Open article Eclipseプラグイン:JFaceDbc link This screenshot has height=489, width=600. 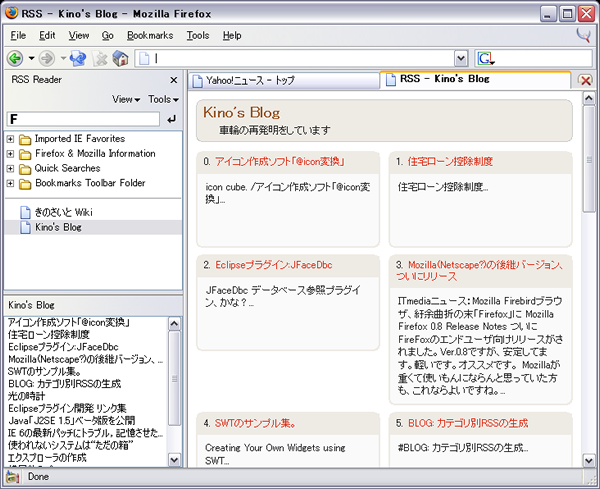(x=274, y=265)
